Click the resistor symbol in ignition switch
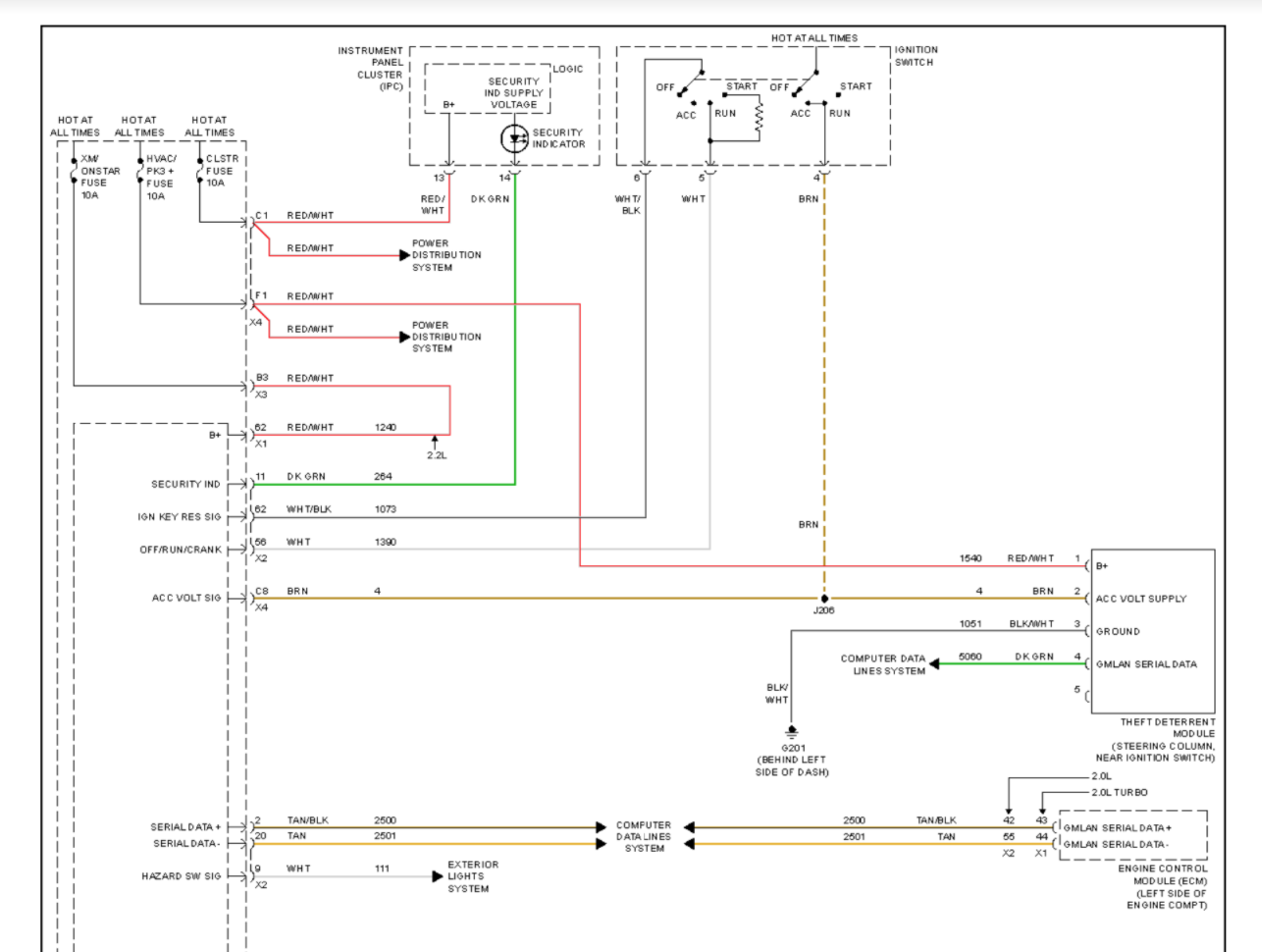This screenshot has width=1262, height=952. [x=759, y=117]
